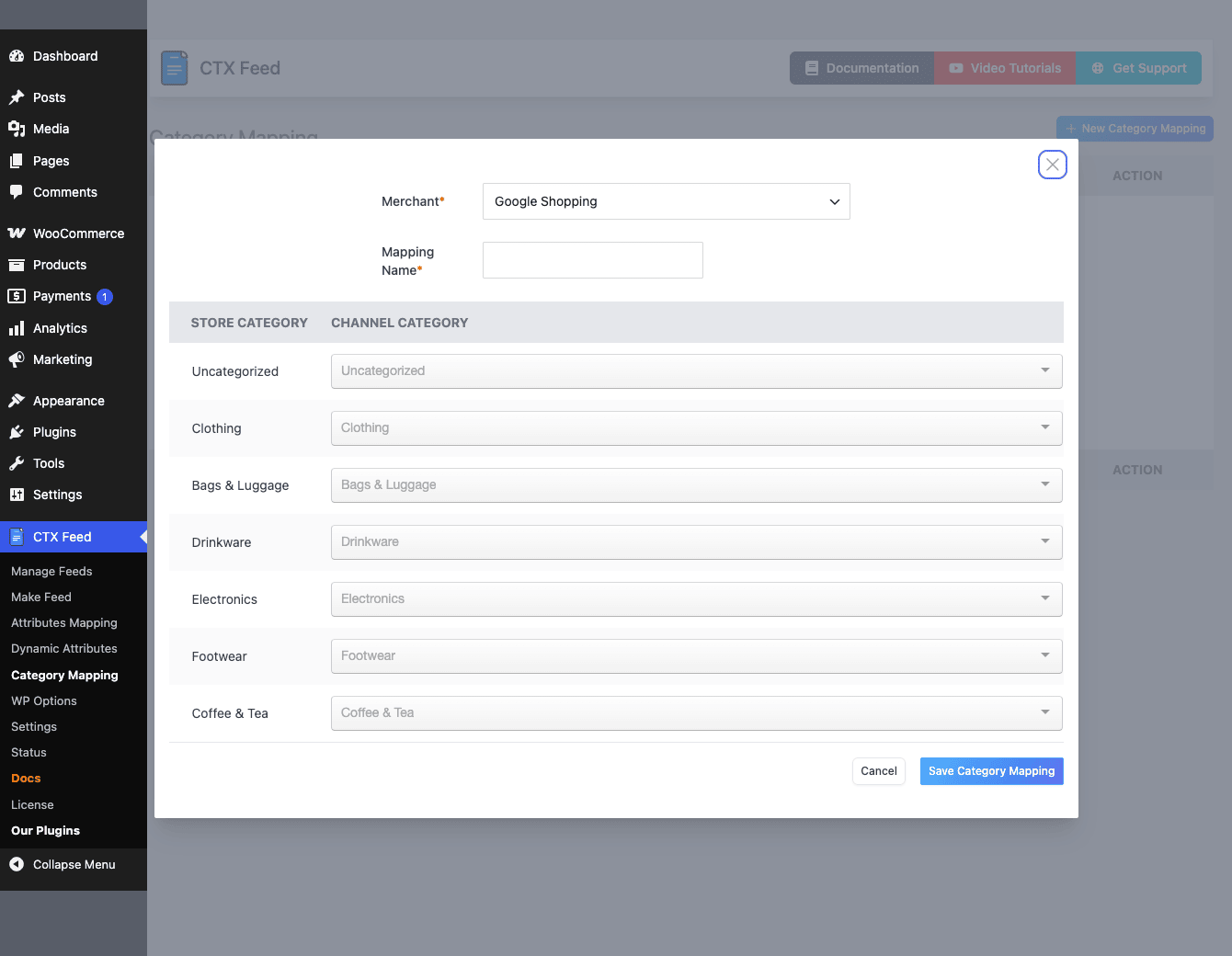This screenshot has height=956, width=1232.
Task: Click the Posts pin icon
Action: click(x=17, y=97)
